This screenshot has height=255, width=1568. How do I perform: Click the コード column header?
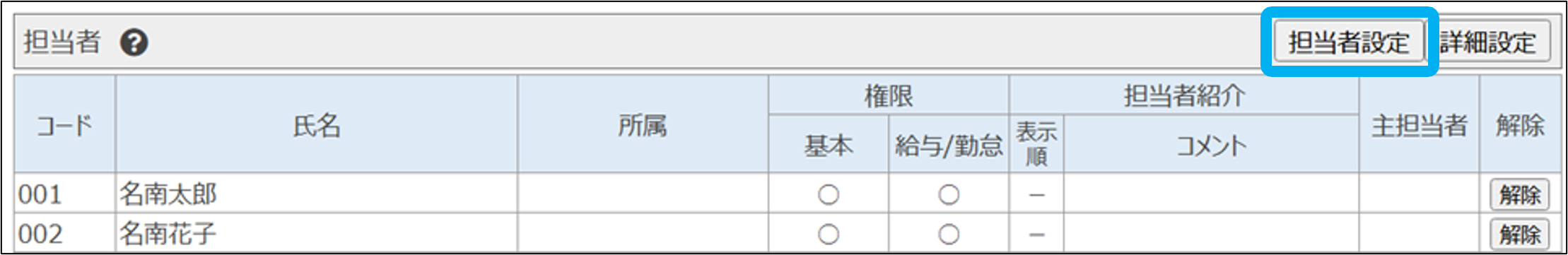65,125
